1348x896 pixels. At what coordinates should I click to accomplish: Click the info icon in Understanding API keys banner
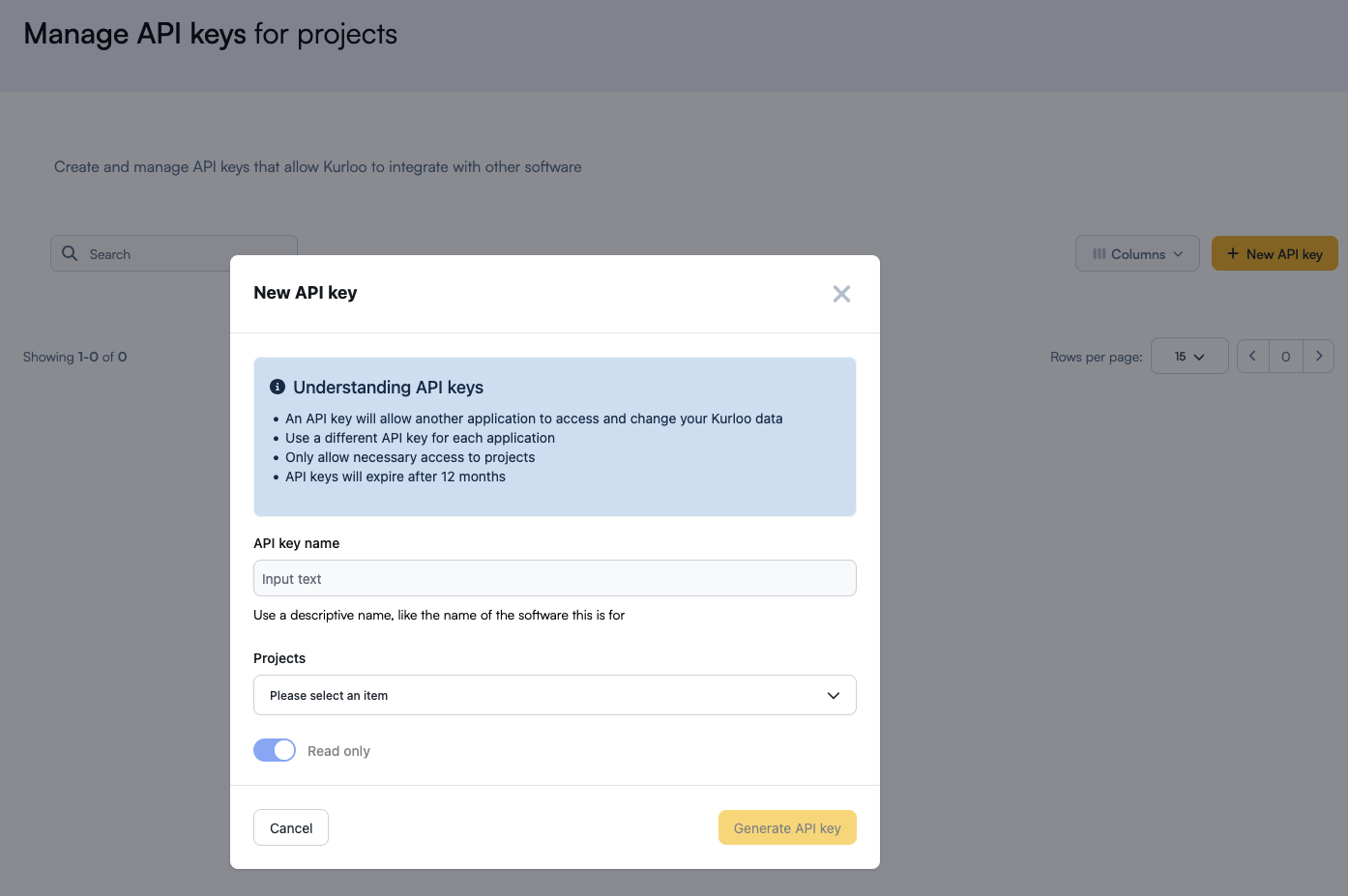(276, 386)
